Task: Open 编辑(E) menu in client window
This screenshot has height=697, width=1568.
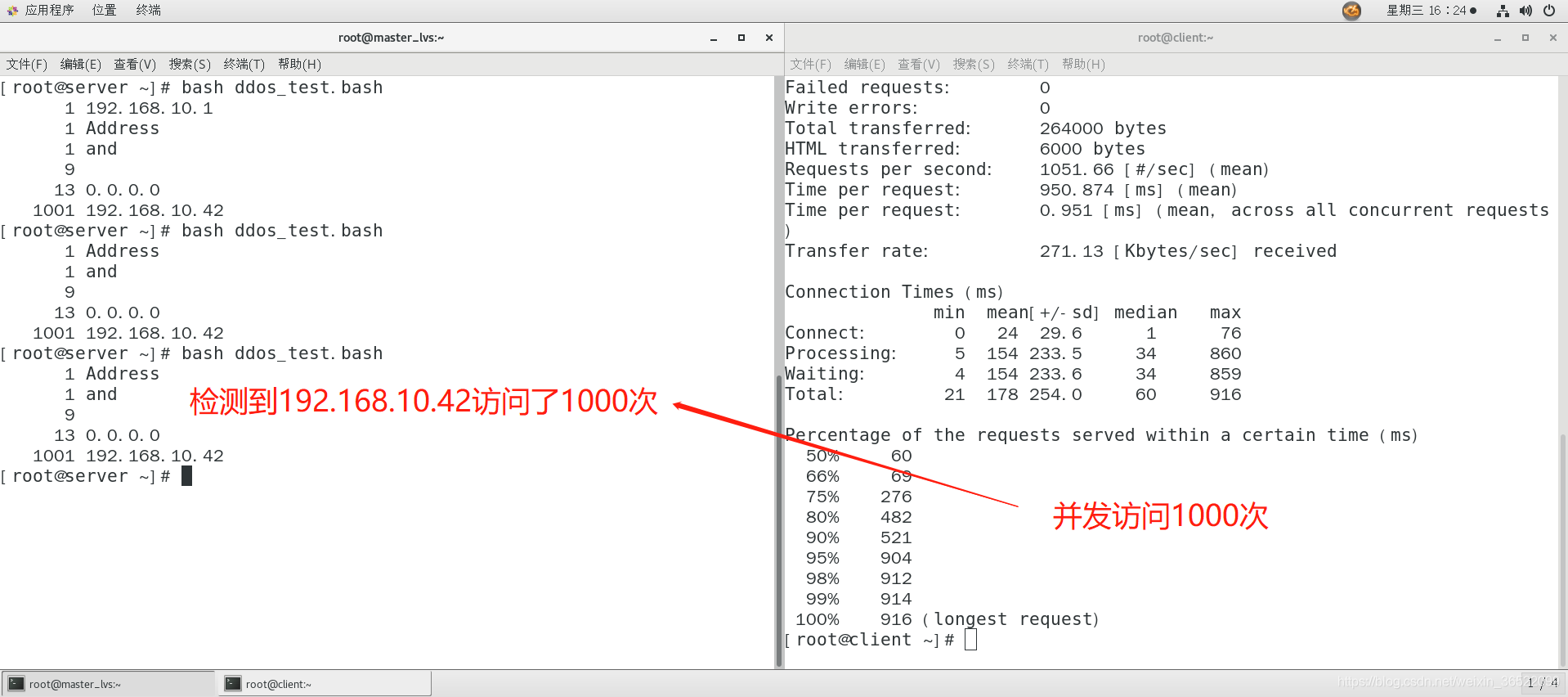Action: pos(865,64)
